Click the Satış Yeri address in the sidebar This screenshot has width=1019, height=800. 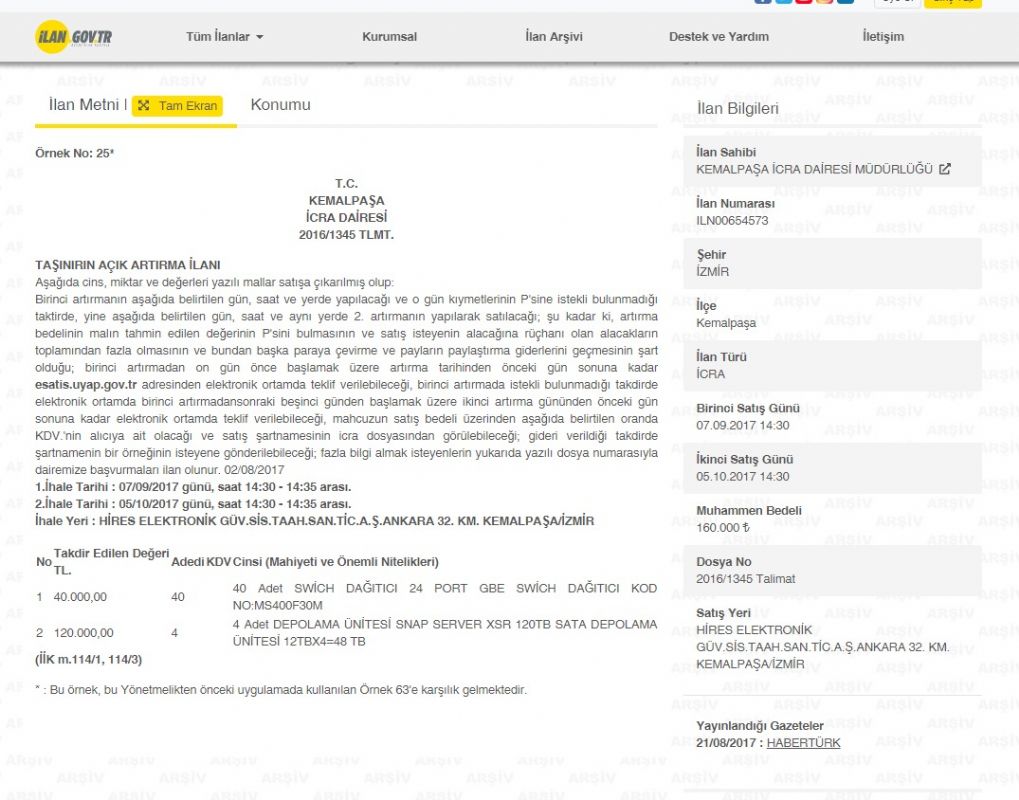[822, 647]
